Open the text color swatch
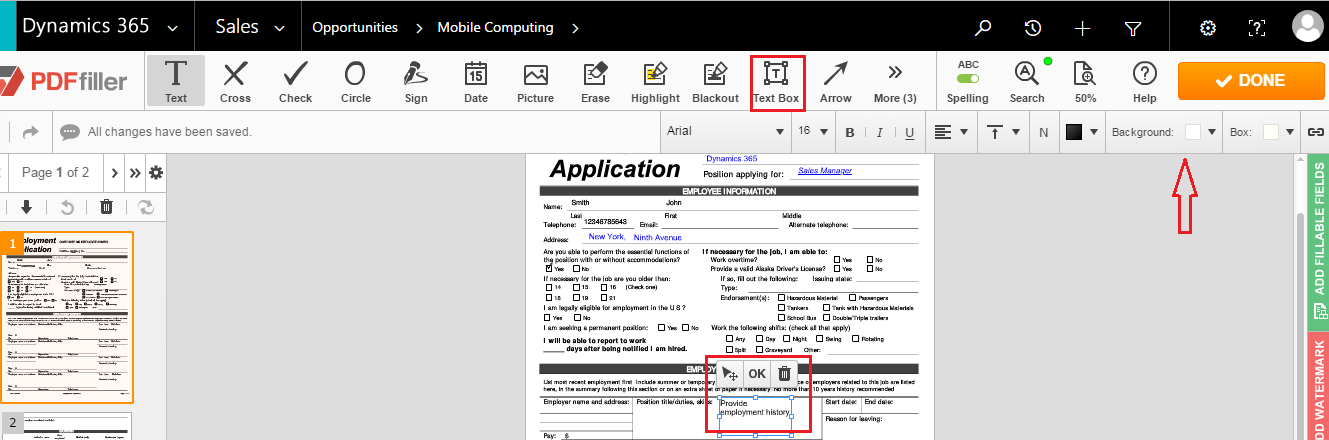 [x=1074, y=132]
